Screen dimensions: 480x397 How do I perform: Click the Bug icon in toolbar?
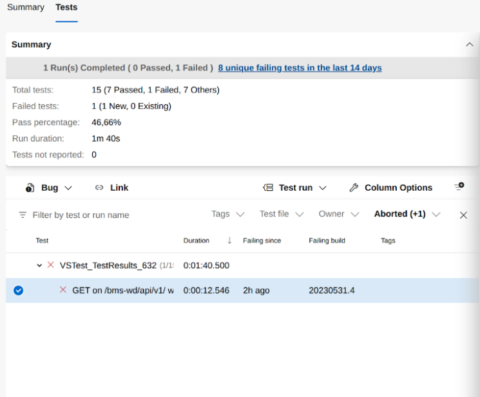pyautogui.click(x=30, y=188)
